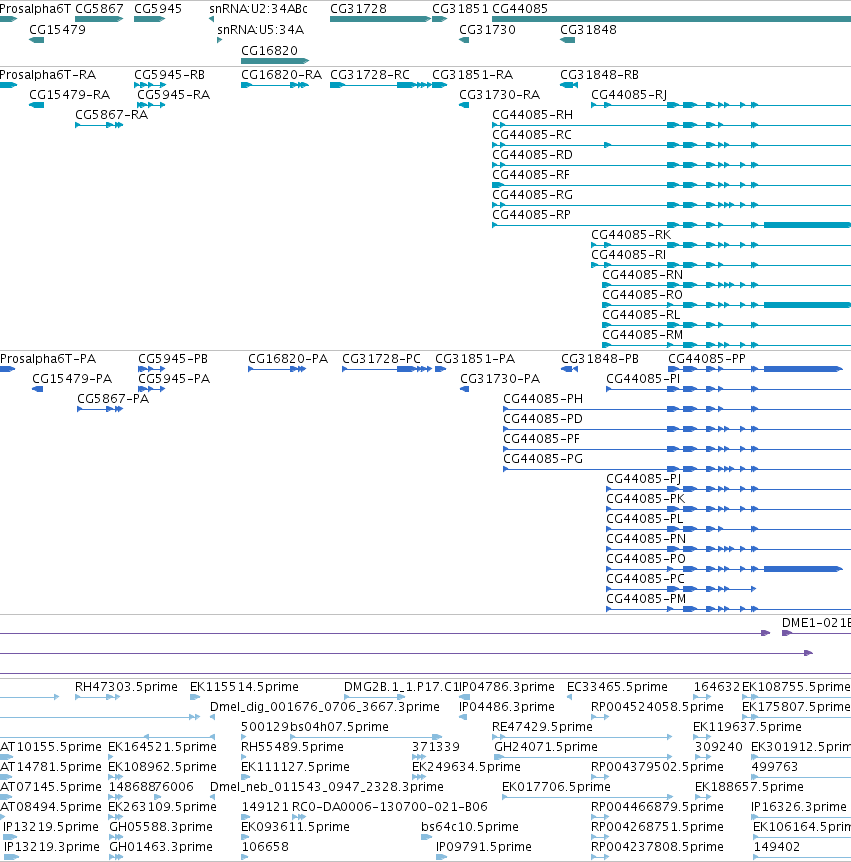Viewport: 851px width, 862px height.
Task: Select the GH05588.3prime EST label
Action: point(161,827)
